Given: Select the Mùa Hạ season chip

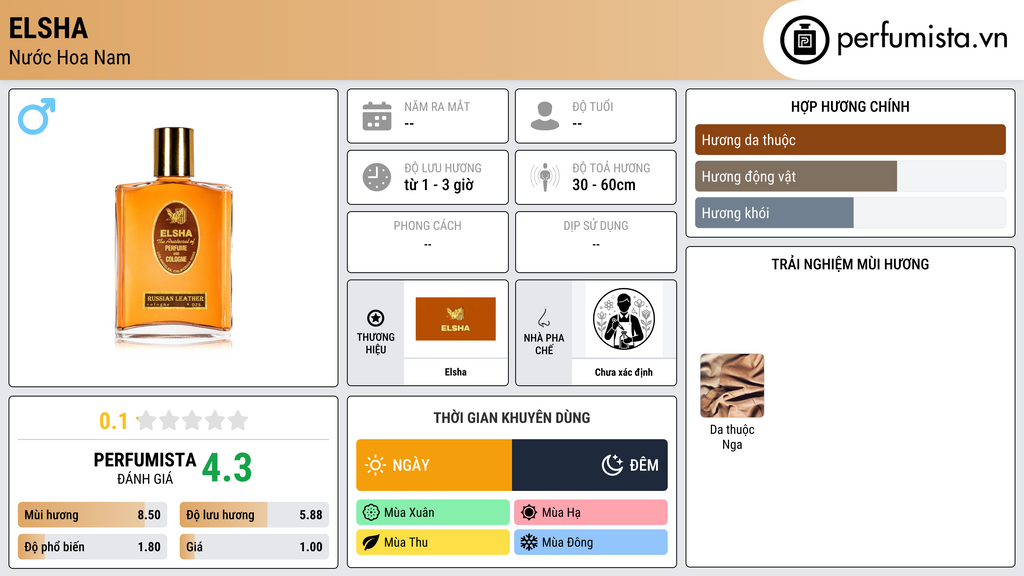Looking at the screenshot, I should pyautogui.click(x=591, y=513).
